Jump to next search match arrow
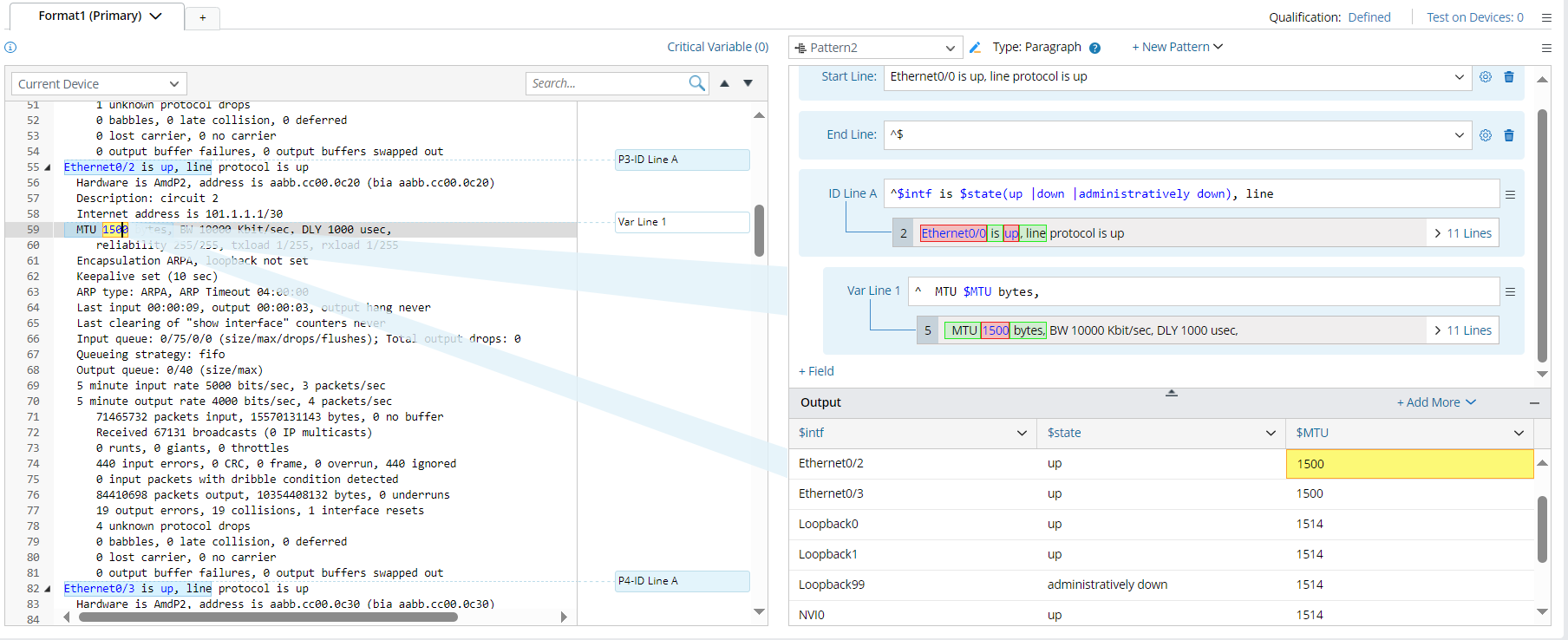This screenshot has height=640, width=1568. 748,83
